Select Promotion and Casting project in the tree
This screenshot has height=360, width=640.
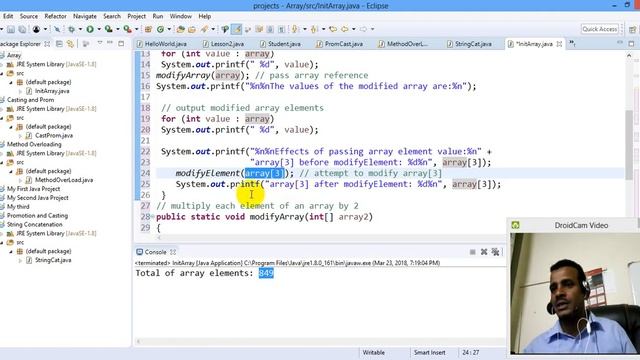(x=37, y=216)
